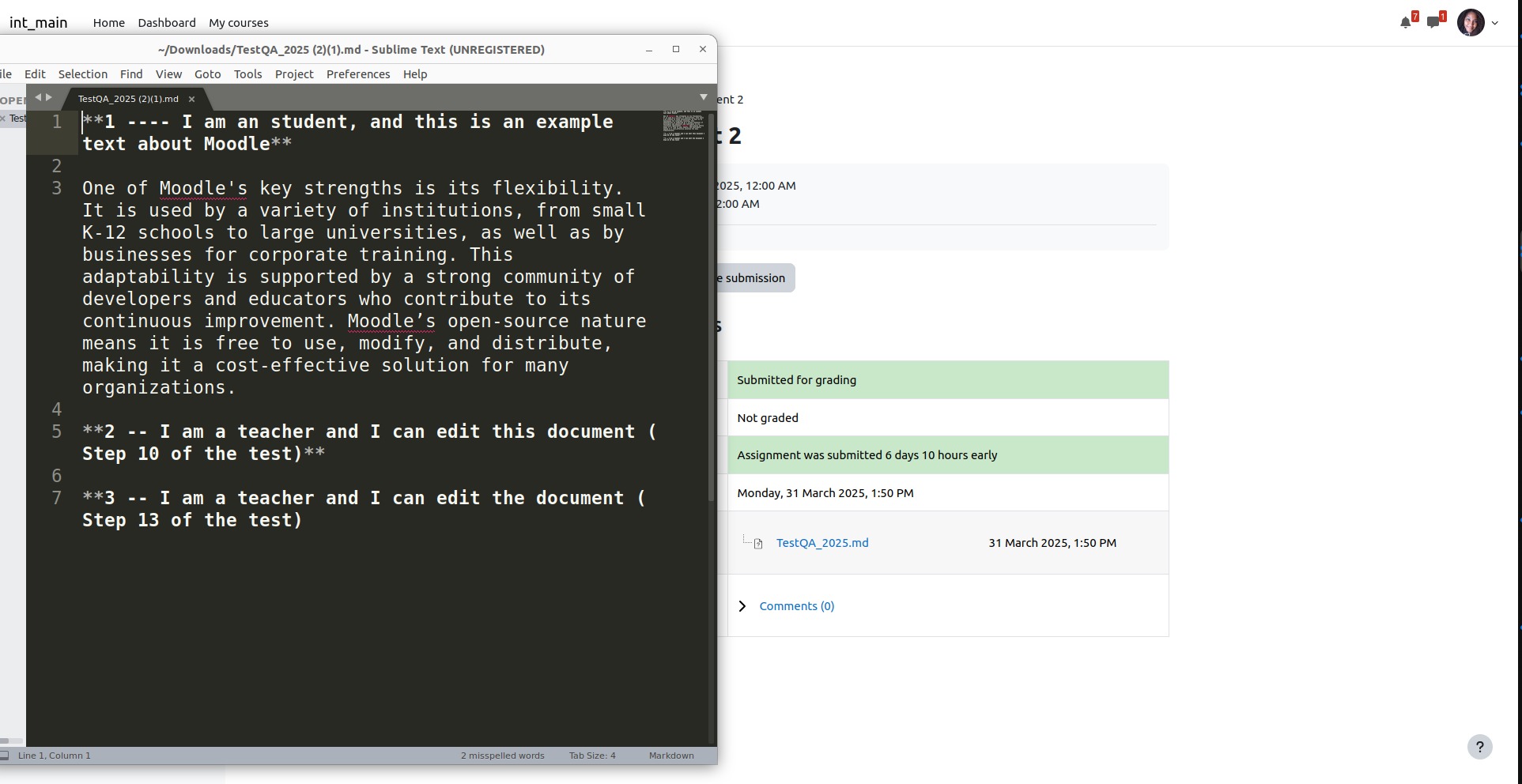This screenshot has height=784, width=1522.
Task: Toggle the sidebar icon in the status bar
Action: 5,756
